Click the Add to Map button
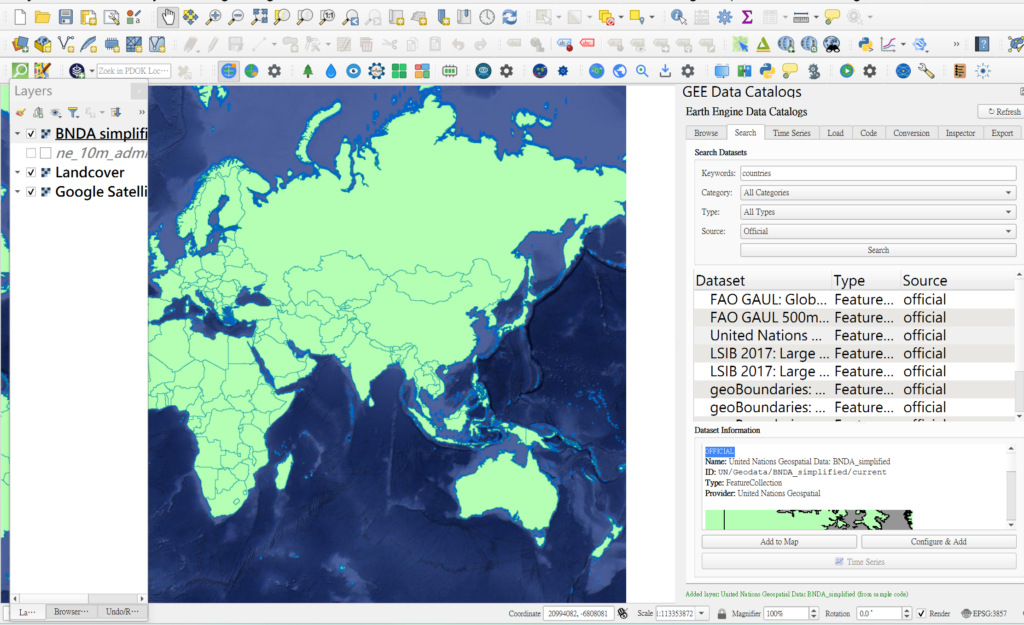 click(x=779, y=541)
